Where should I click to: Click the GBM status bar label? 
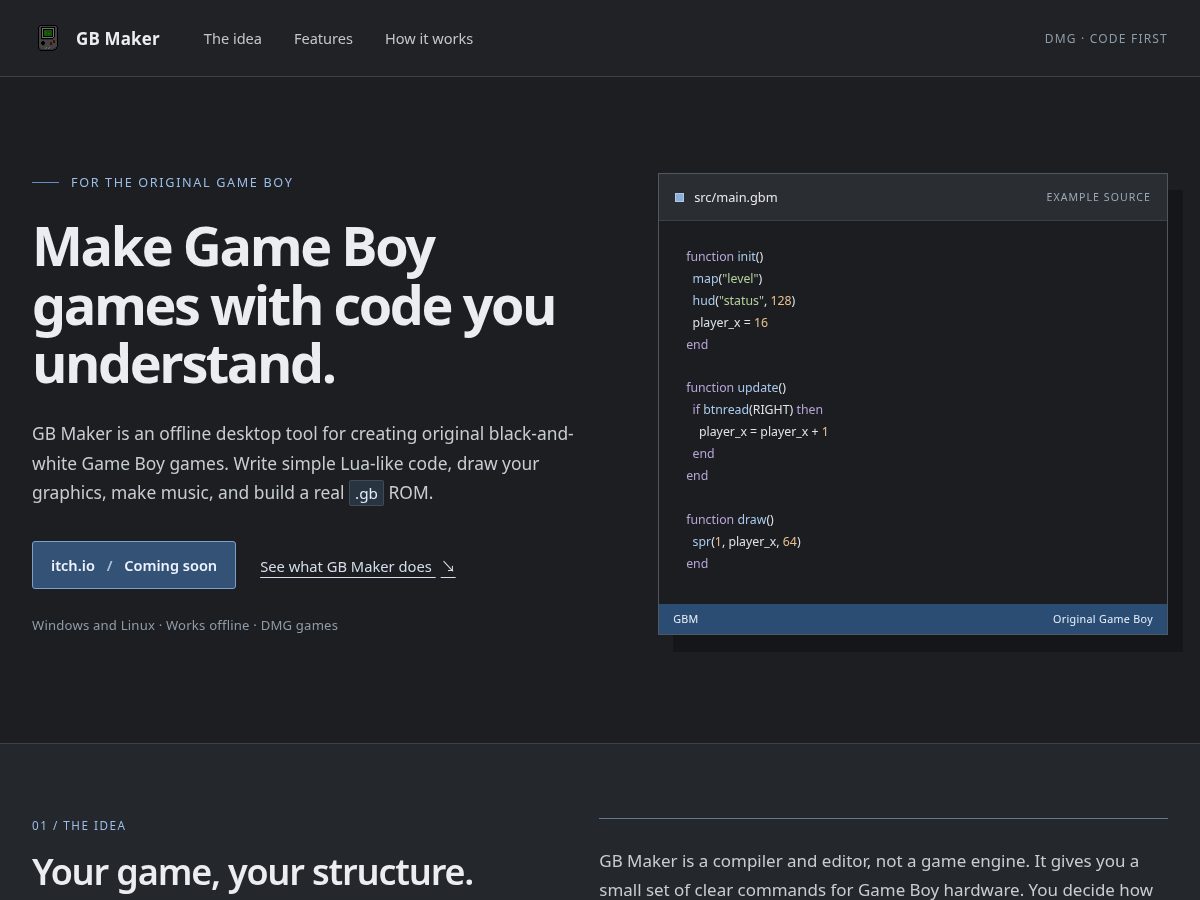click(686, 619)
